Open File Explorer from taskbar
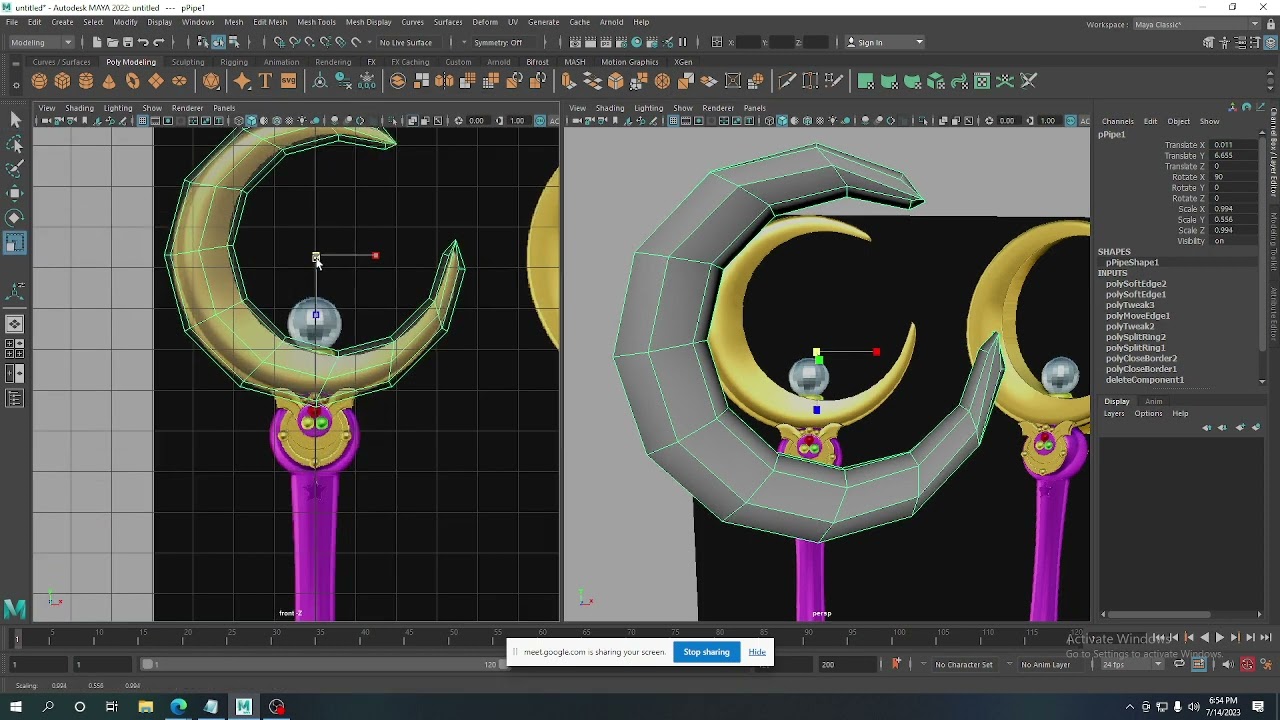1280x720 pixels. tap(145, 707)
